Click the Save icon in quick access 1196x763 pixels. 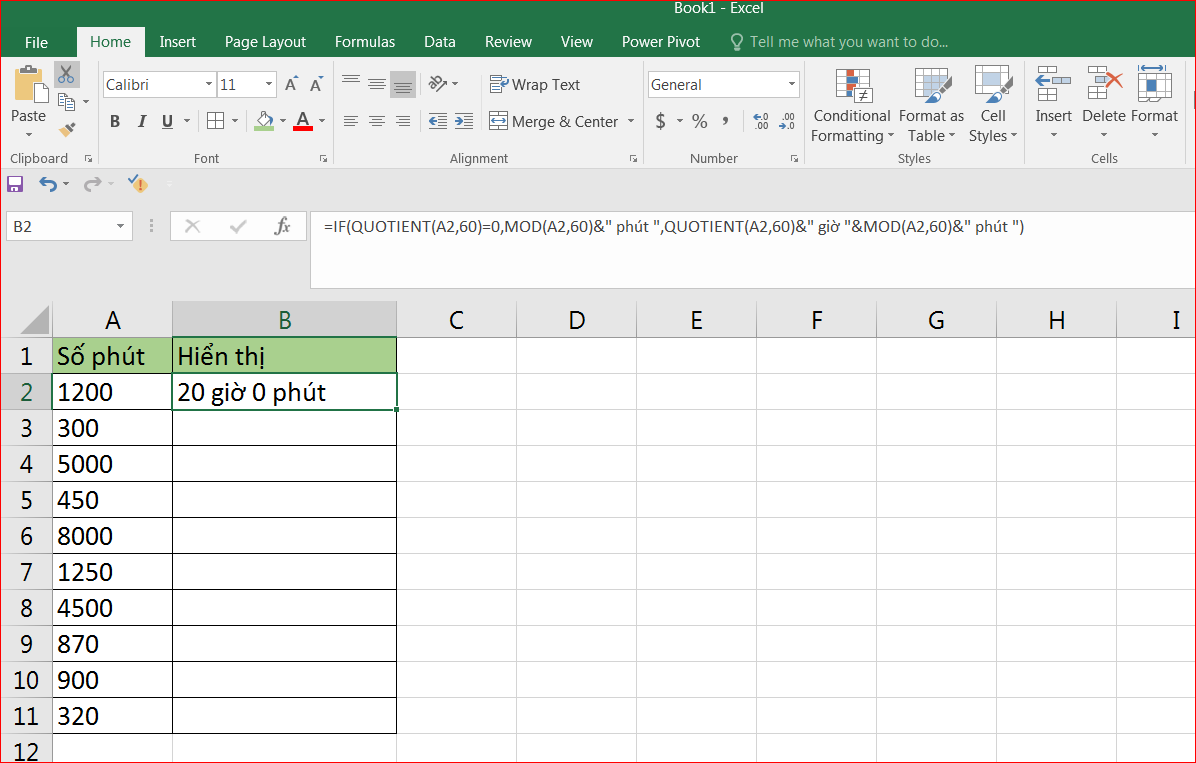[14, 184]
